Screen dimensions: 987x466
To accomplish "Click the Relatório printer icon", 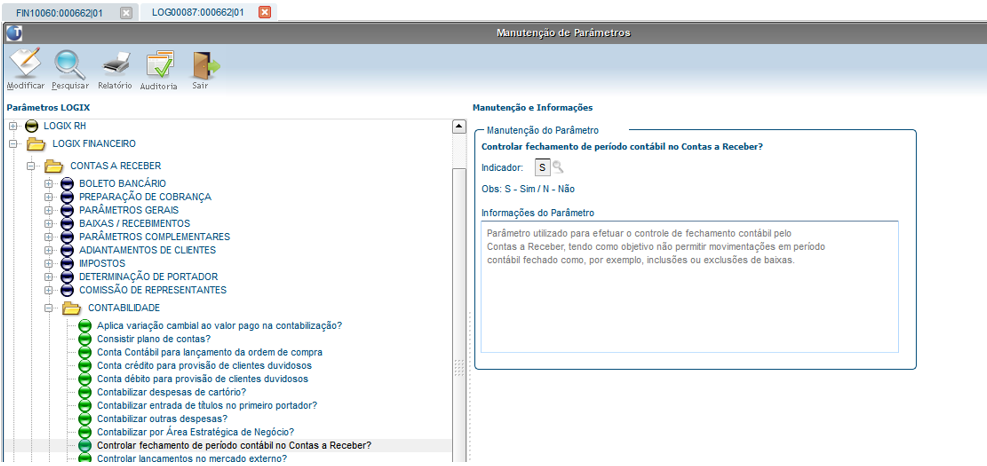I will click(x=116, y=64).
